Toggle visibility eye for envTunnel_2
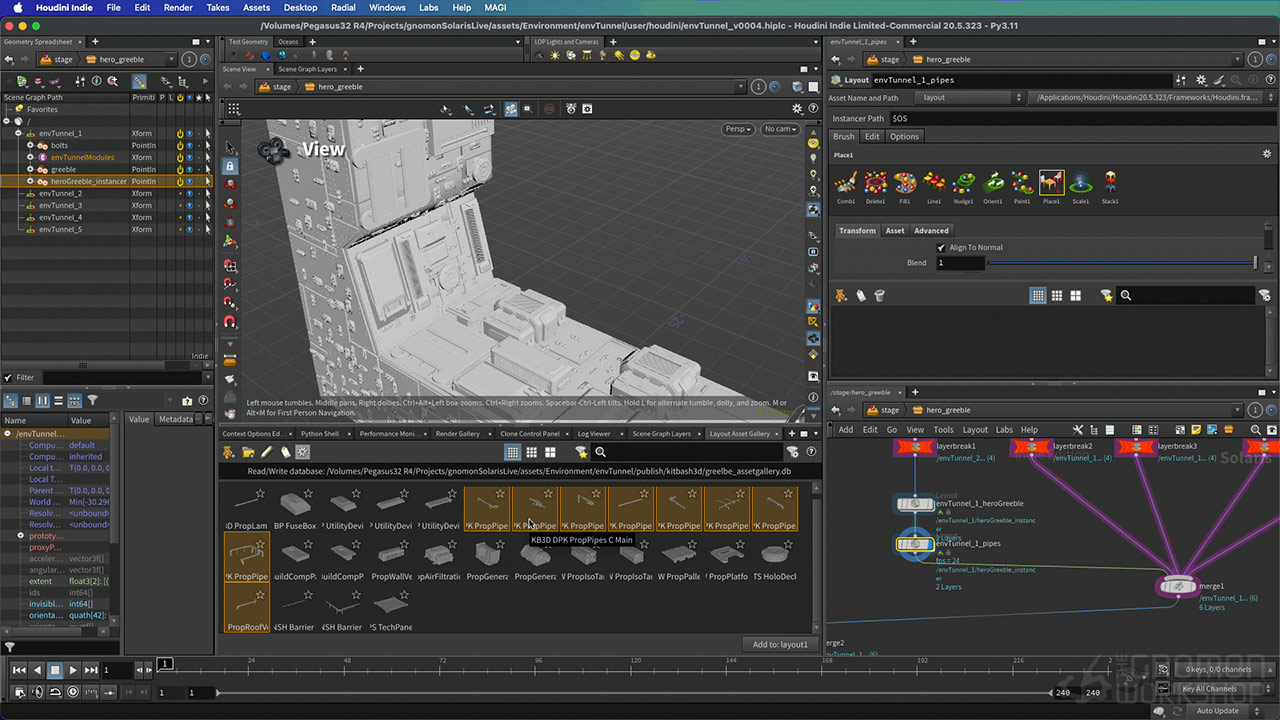 click(189, 193)
